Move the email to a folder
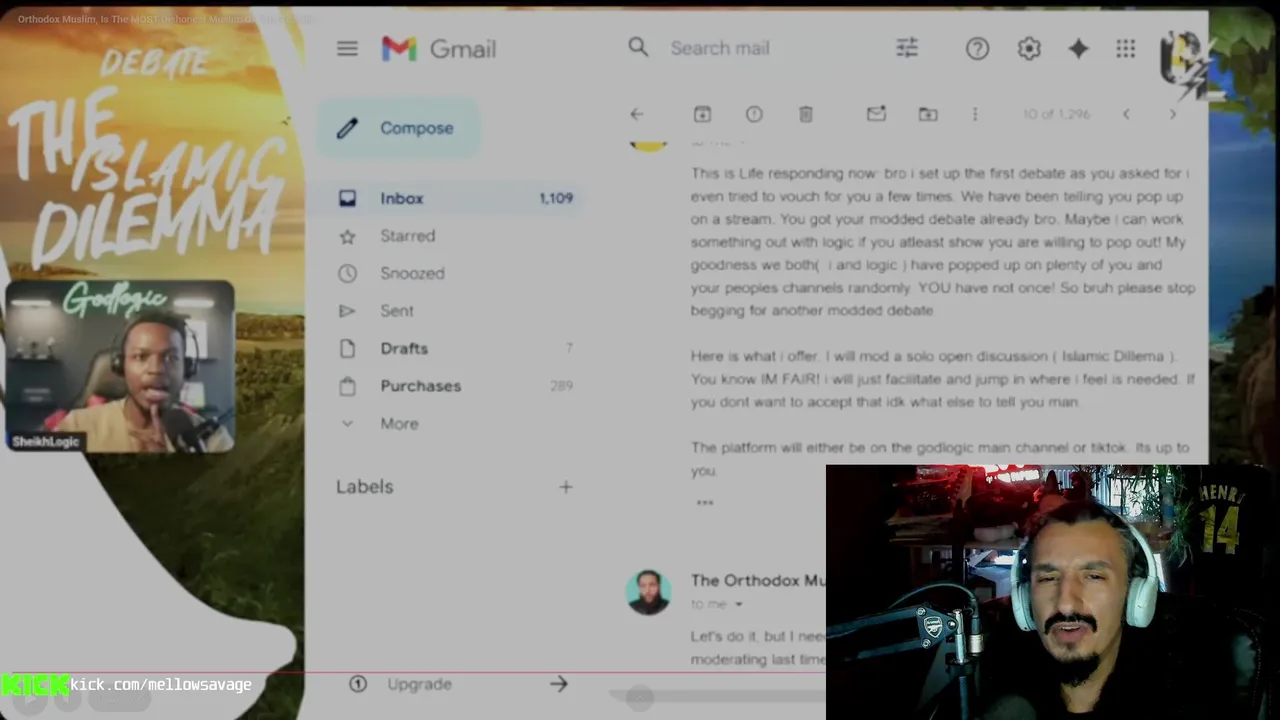 pyautogui.click(x=928, y=114)
